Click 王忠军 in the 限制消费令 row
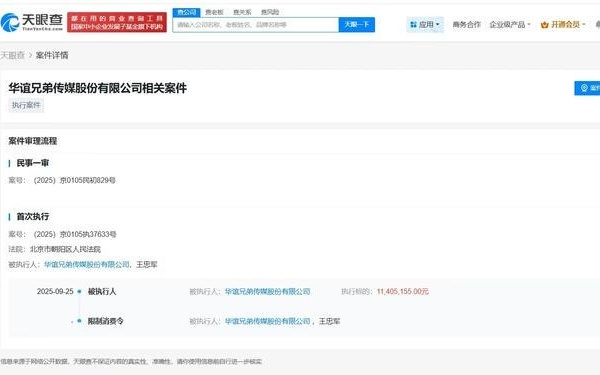This screenshot has width=600, height=375. [x=329, y=321]
